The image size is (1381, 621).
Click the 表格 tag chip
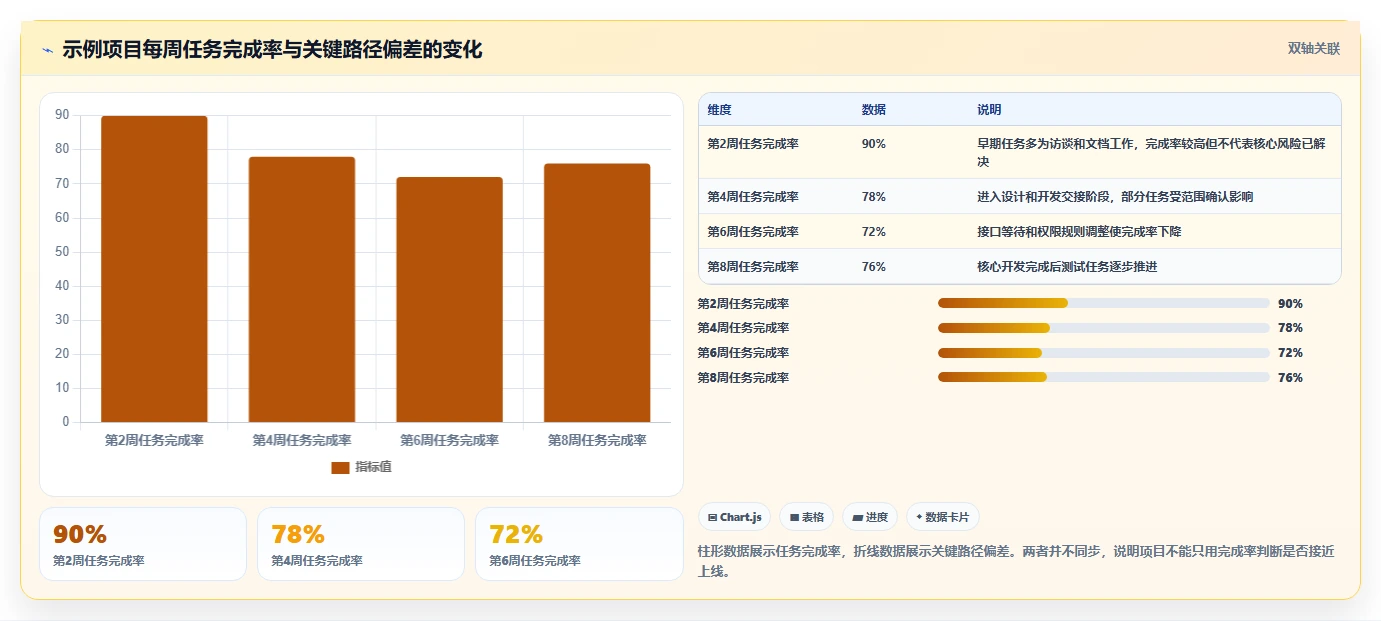click(806, 517)
